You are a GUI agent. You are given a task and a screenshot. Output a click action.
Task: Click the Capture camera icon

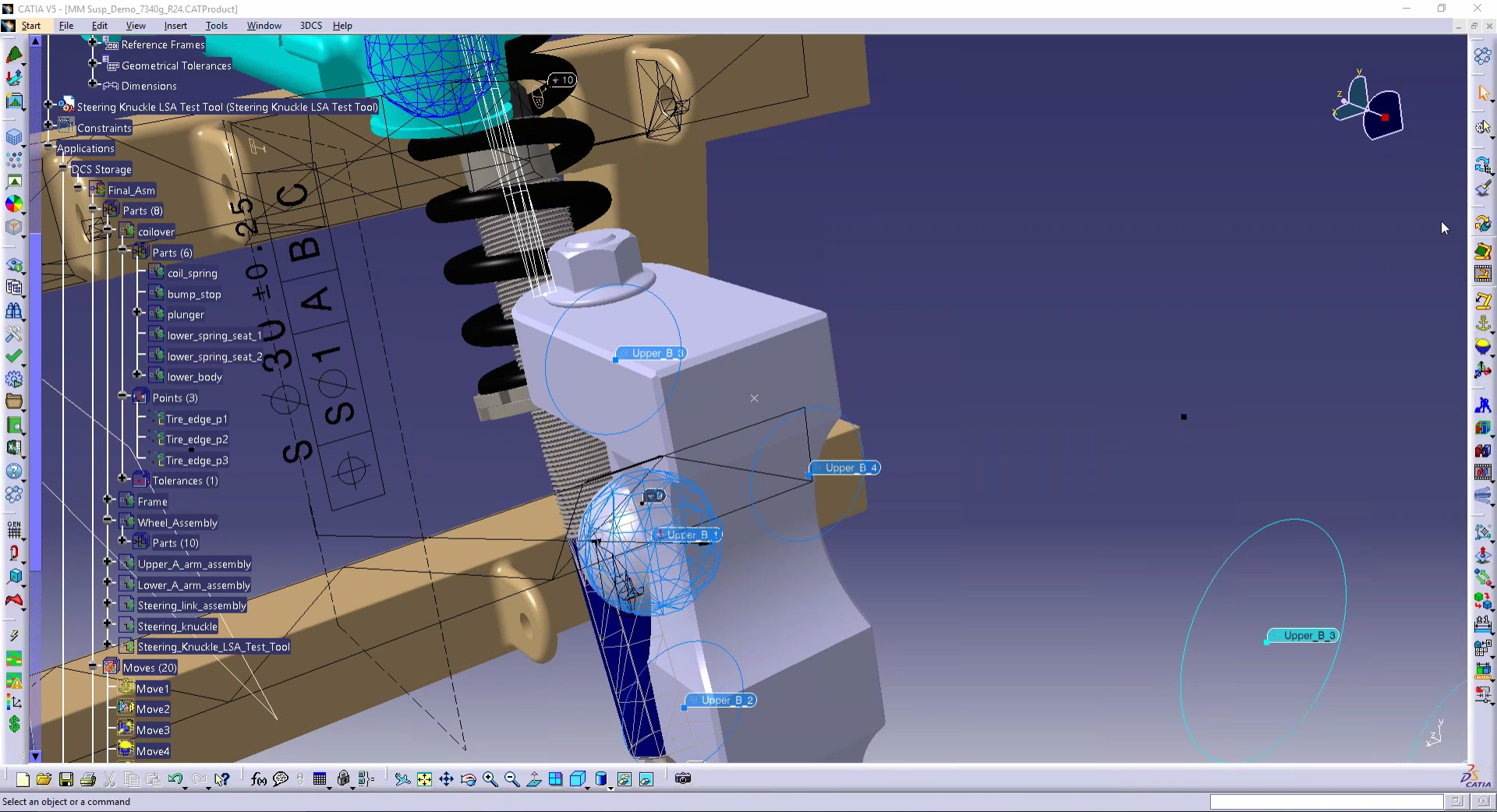(x=683, y=778)
